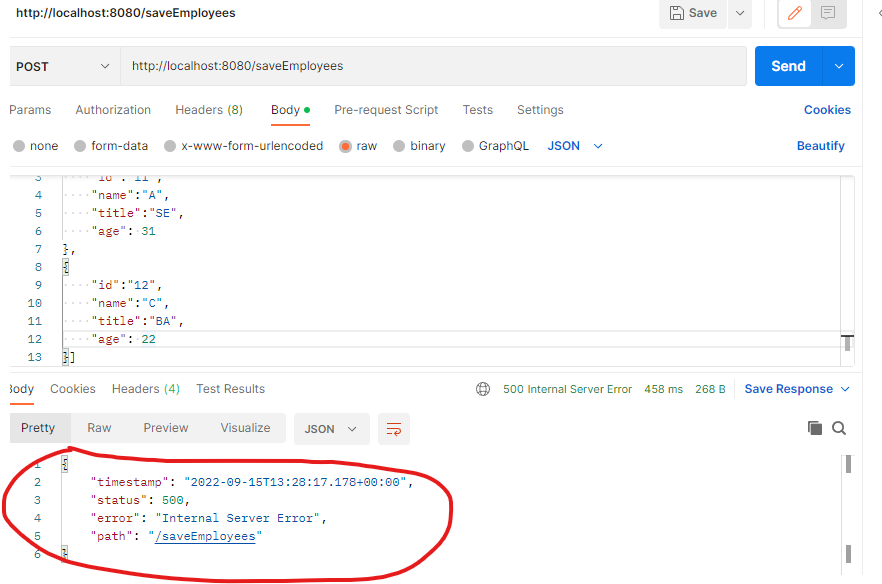
Task: Click the Beautify link
Action: point(820,146)
